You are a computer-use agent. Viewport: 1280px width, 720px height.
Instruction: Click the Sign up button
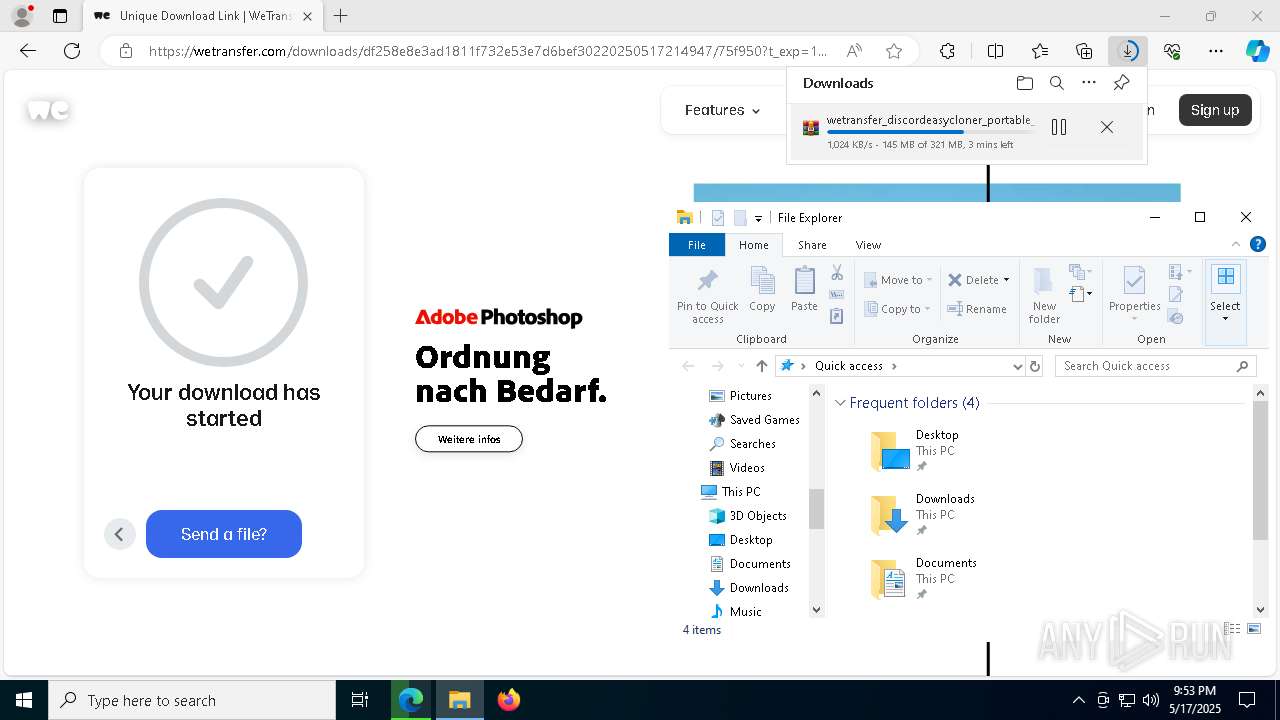click(x=1215, y=110)
